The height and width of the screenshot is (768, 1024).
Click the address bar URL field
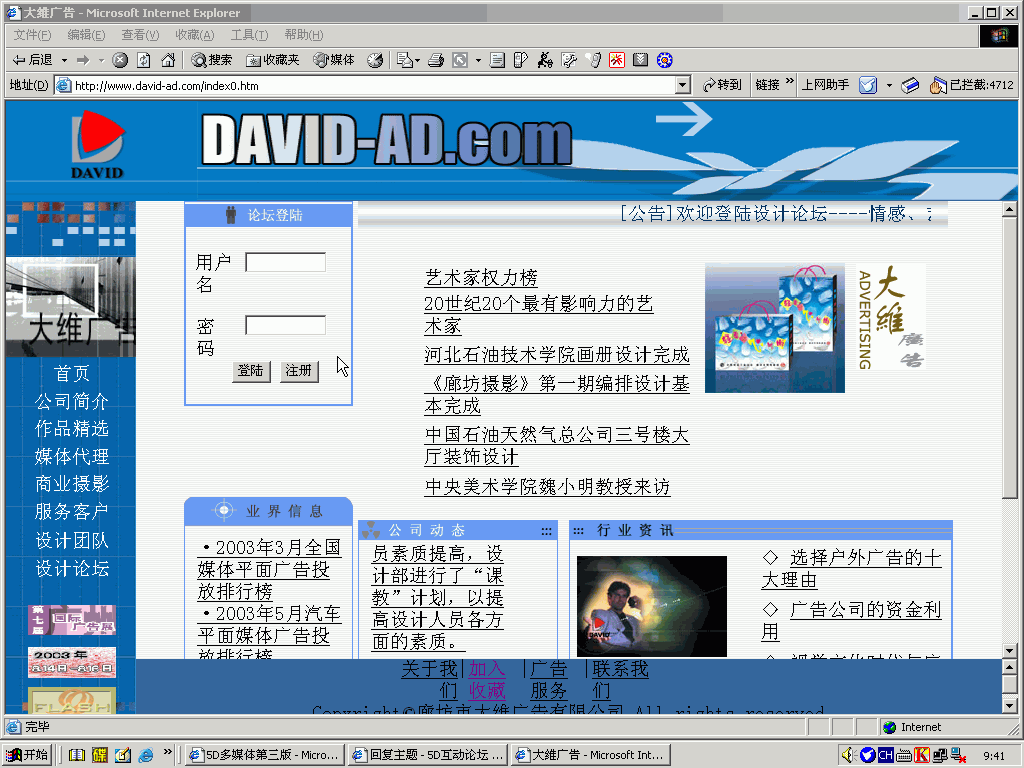pos(374,86)
